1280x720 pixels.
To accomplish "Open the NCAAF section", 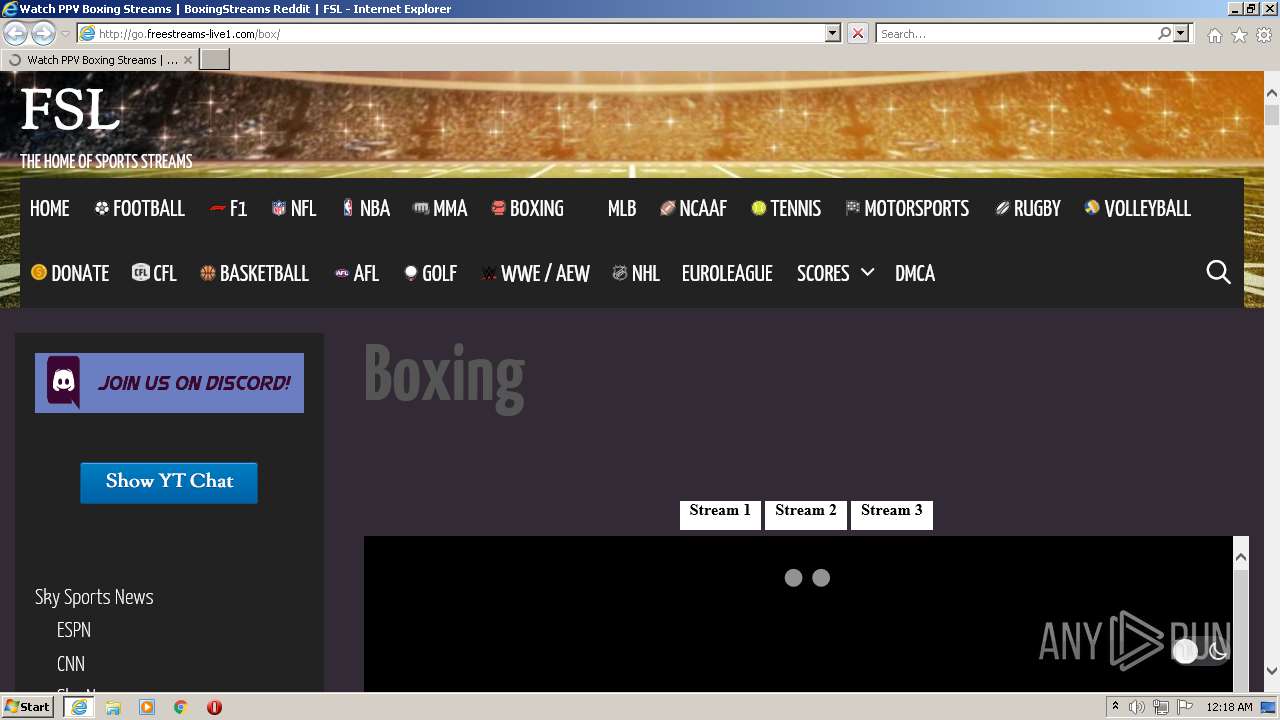I will click(x=693, y=208).
